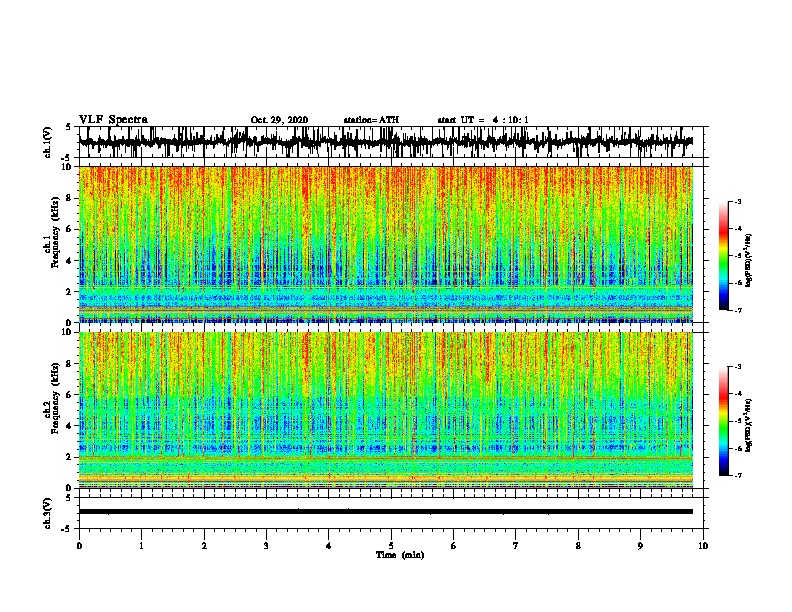Image resolution: width=792 pixels, height=612 pixels.
Task: Click the "station=ATH" header label
Action: (371, 120)
